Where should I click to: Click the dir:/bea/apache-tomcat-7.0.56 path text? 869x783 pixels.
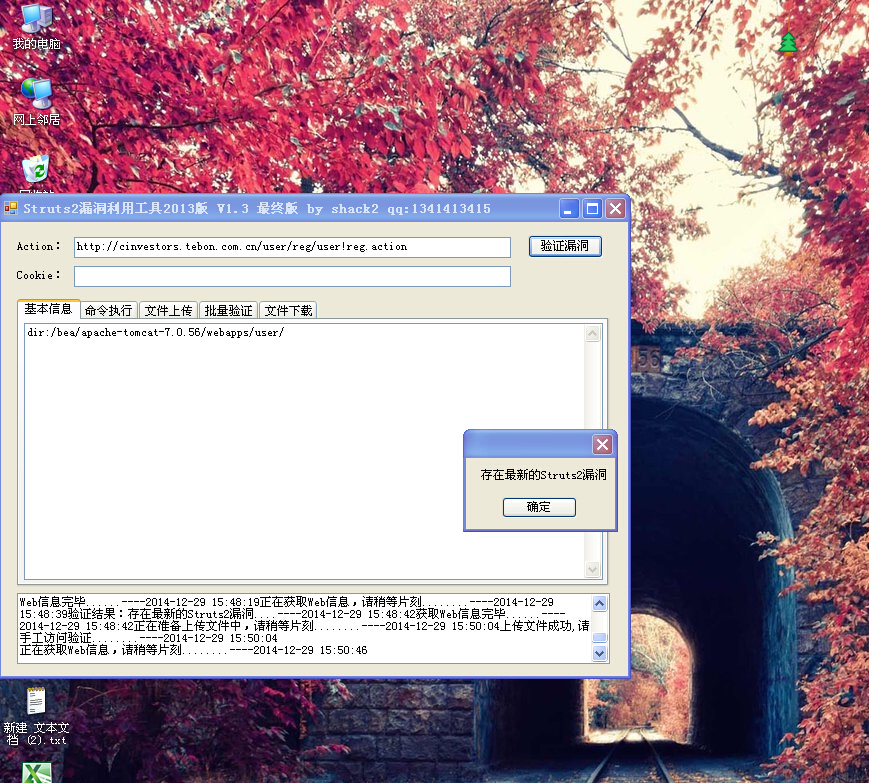pos(156,332)
